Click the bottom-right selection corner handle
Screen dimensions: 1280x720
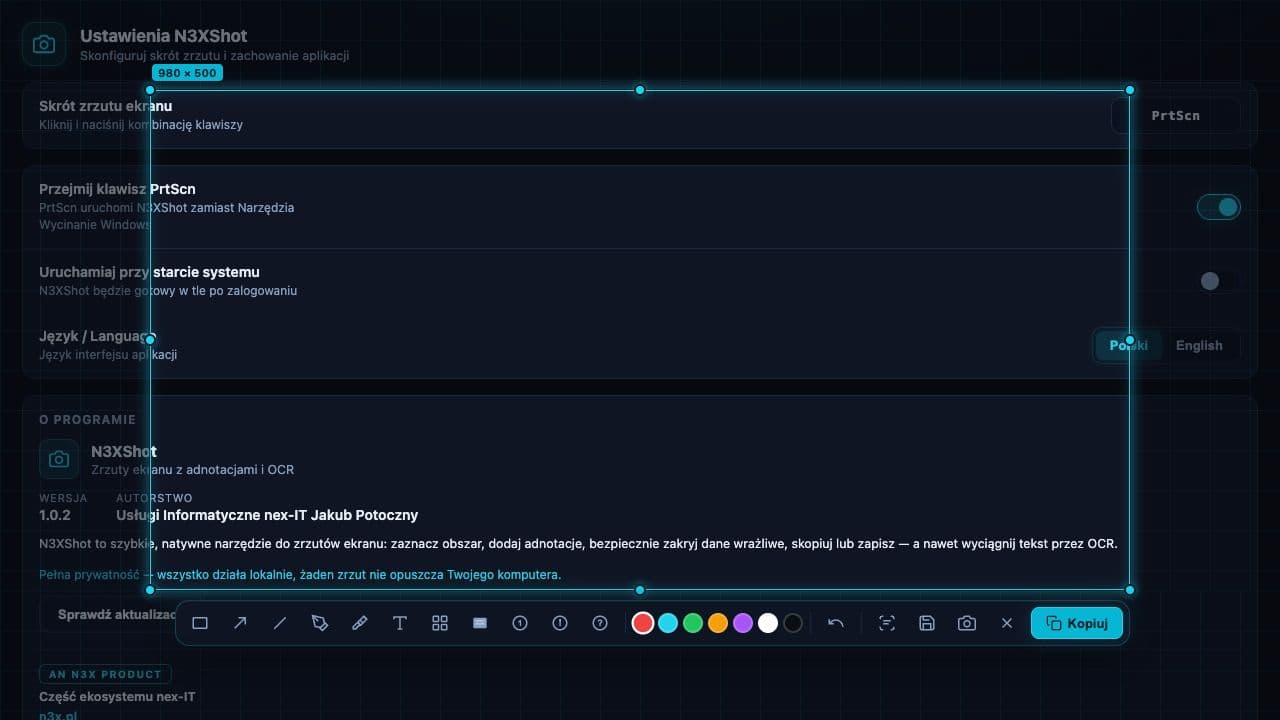point(1130,590)
